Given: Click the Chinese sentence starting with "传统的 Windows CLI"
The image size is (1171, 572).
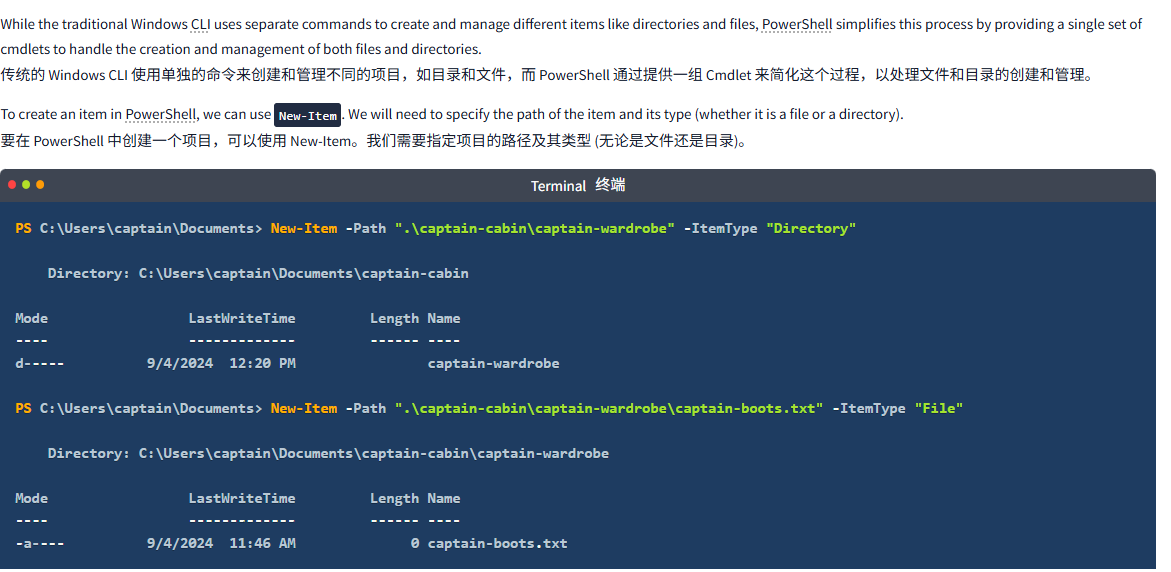Looking at the screenshot, I should pyautogui.click(x=547, y=75).
